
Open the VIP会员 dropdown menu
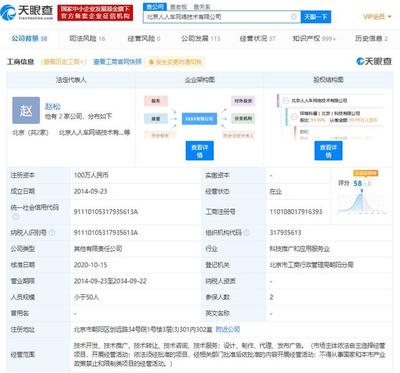[377, 16]
